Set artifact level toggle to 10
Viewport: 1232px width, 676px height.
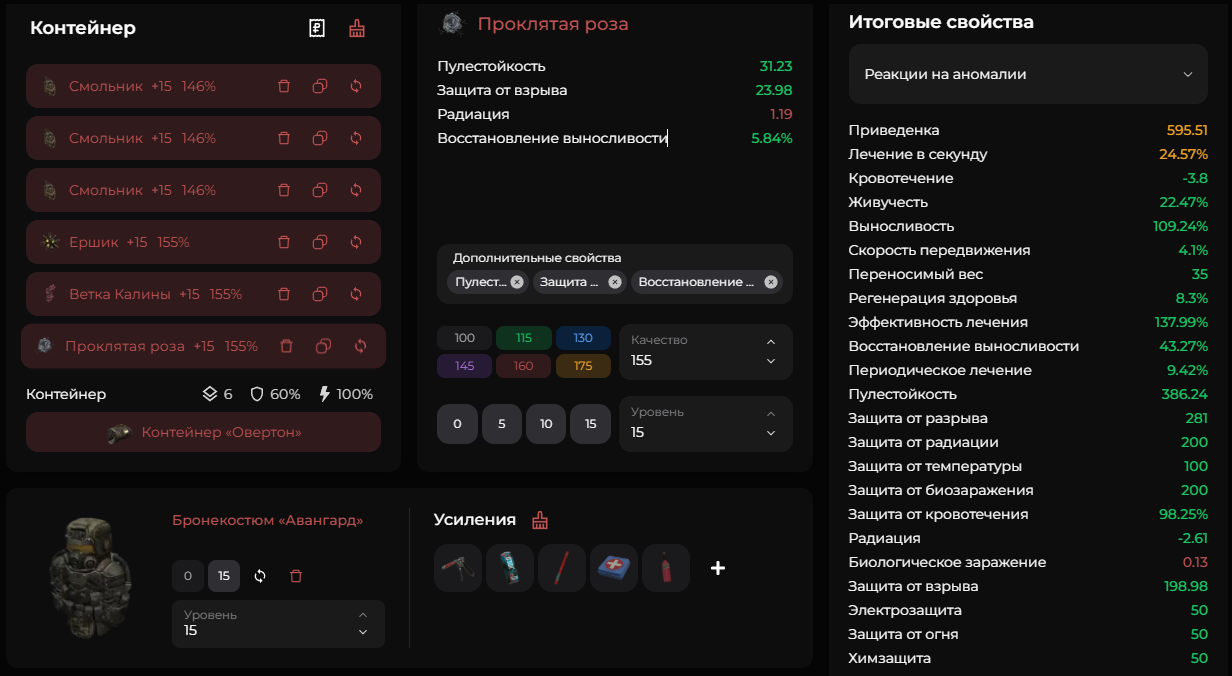[546, 424]
